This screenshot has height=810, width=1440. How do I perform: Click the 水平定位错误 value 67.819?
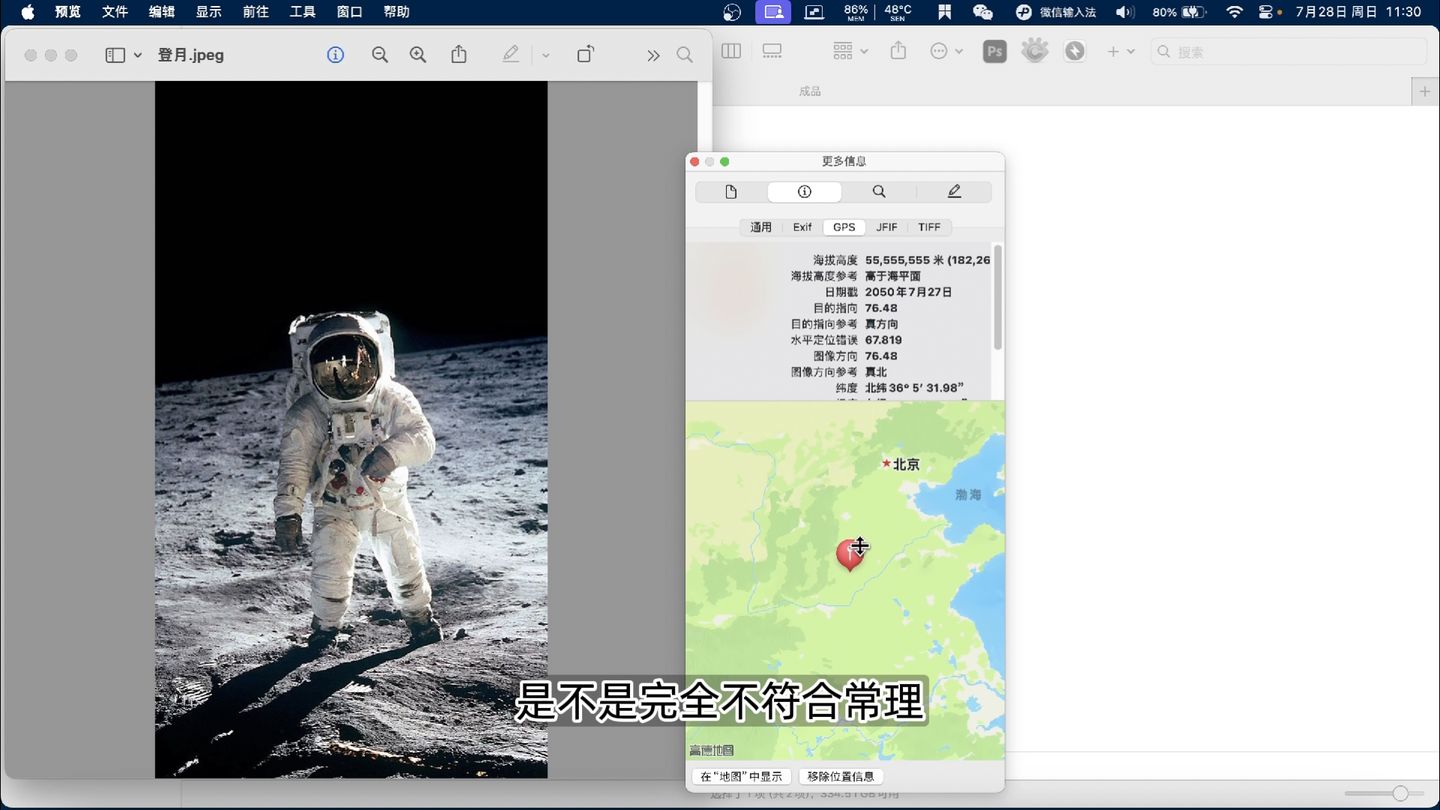[x=883, y=340]
